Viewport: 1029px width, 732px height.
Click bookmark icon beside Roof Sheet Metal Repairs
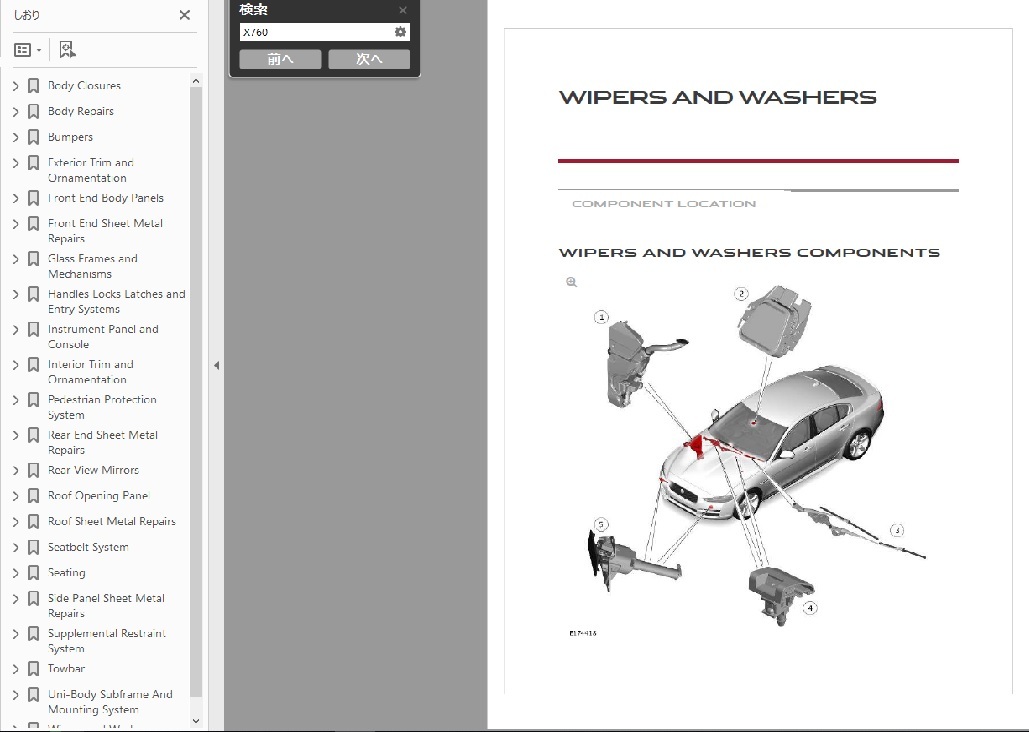point(33,521)
